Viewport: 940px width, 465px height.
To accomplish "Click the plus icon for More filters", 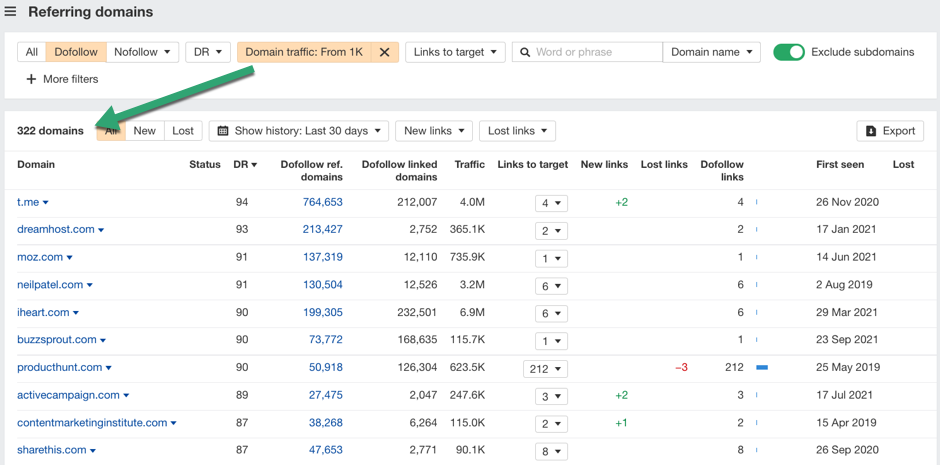I will pos(32,79).
